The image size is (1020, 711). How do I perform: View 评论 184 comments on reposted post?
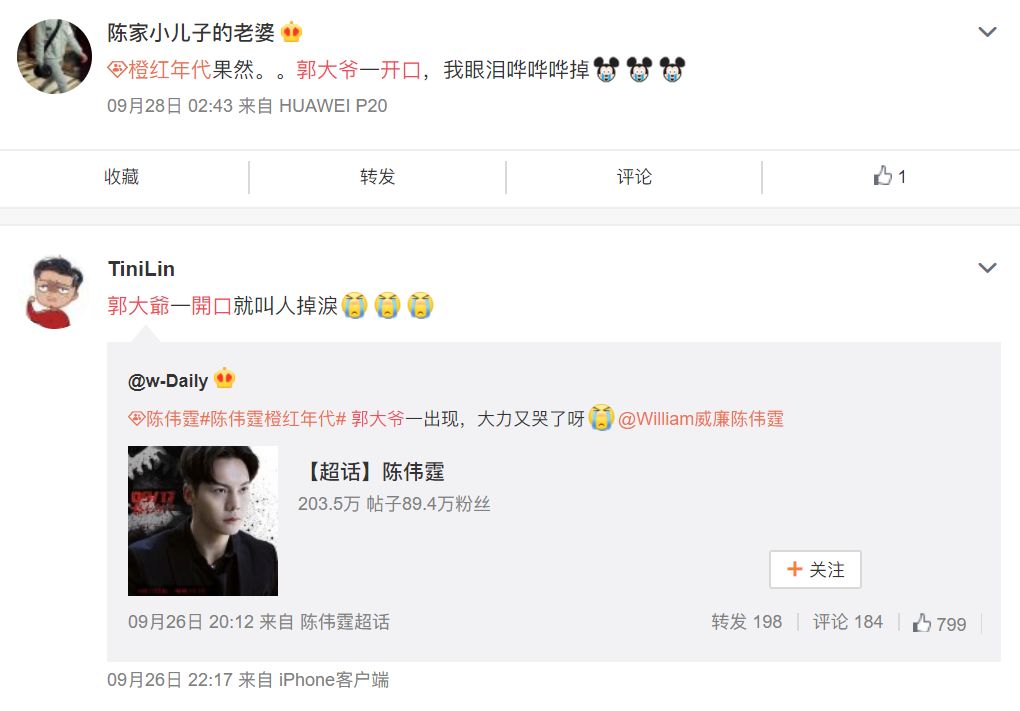(x=848, y=622)
